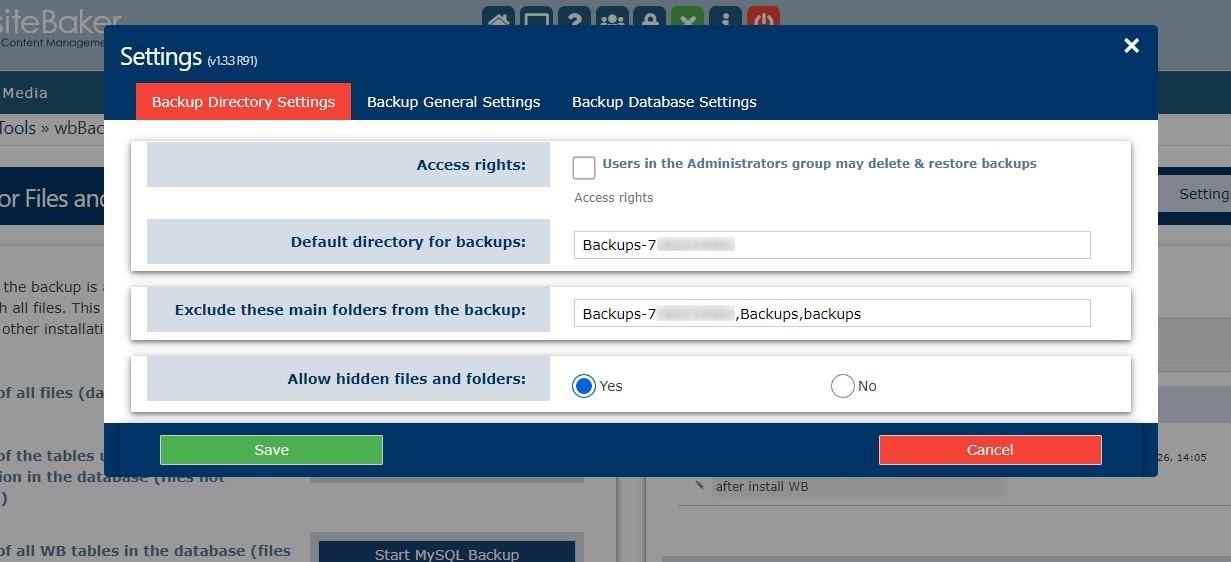This screenshot has width=1231, height=562.
Task: Enable Administrators may delete & restore backups
Action: click(x=584, y=167)
